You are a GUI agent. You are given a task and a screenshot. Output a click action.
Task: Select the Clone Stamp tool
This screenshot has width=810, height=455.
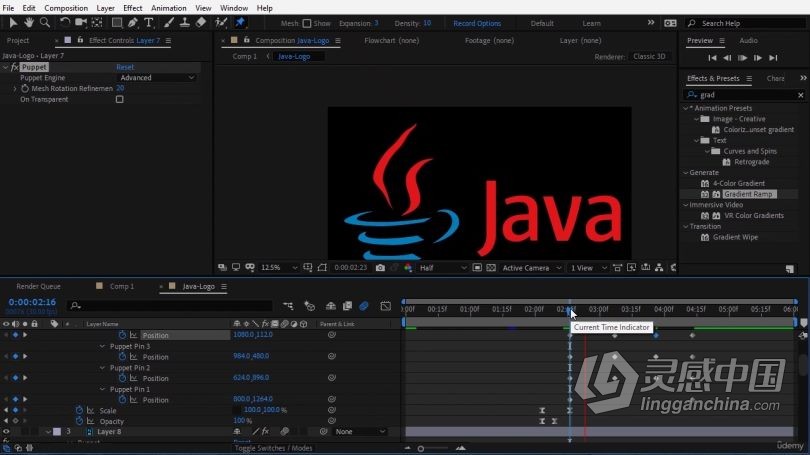click(x=184, y=23)
